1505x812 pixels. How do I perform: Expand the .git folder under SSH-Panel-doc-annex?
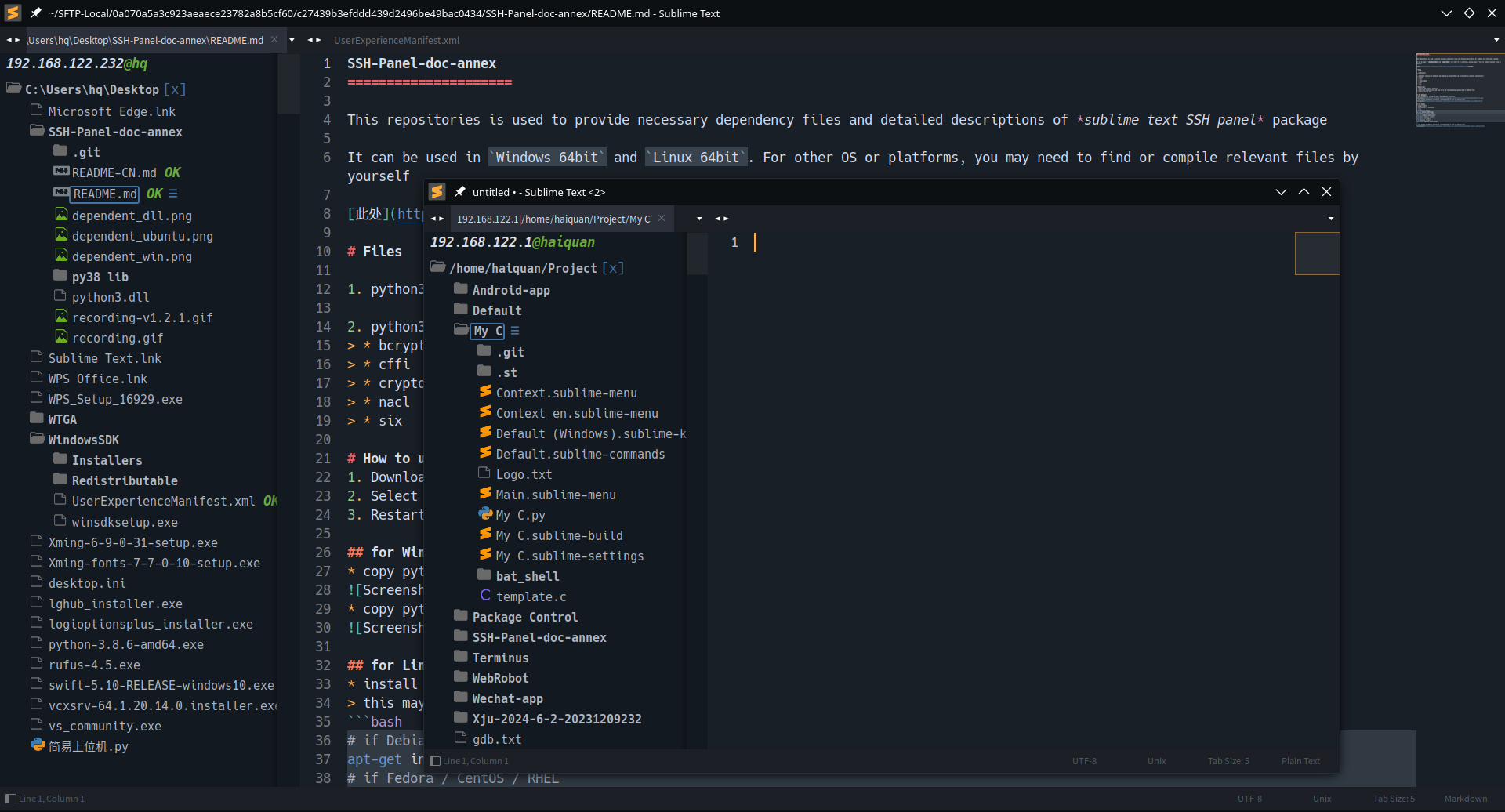coord(60,151)
